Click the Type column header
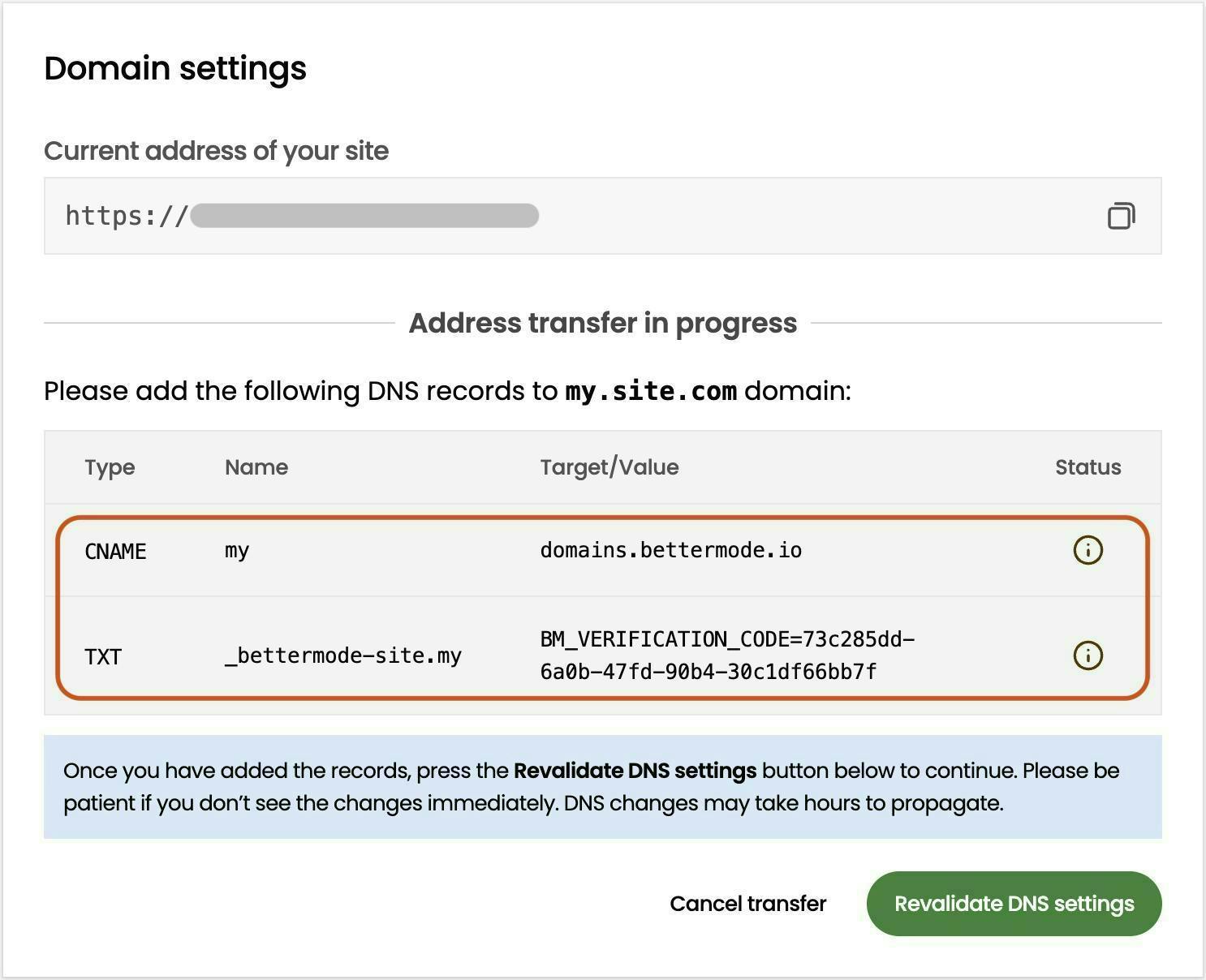 point(110,467)
